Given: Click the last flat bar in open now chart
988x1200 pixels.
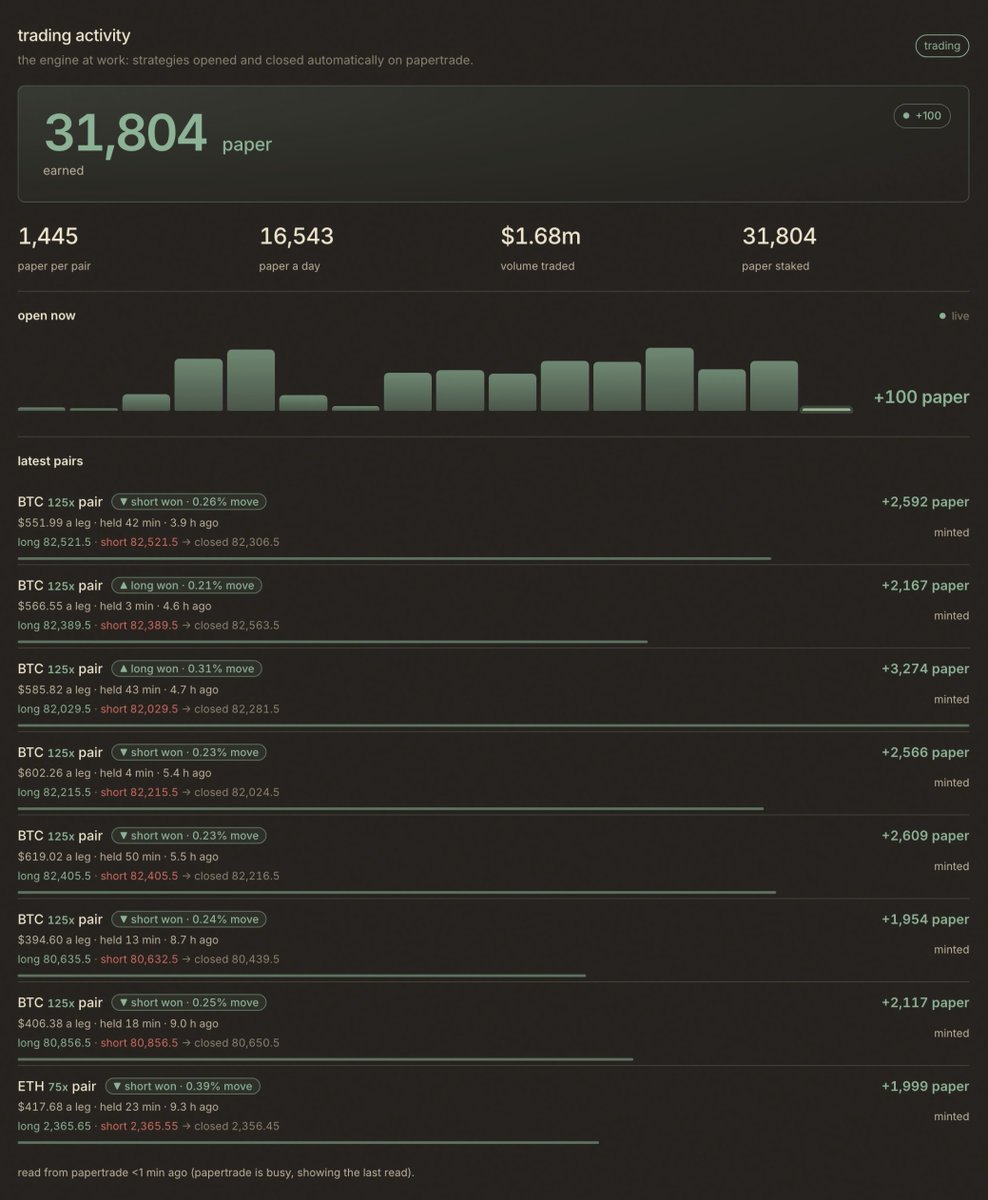Looking at the screenshot, I should [x=827, y=409].
